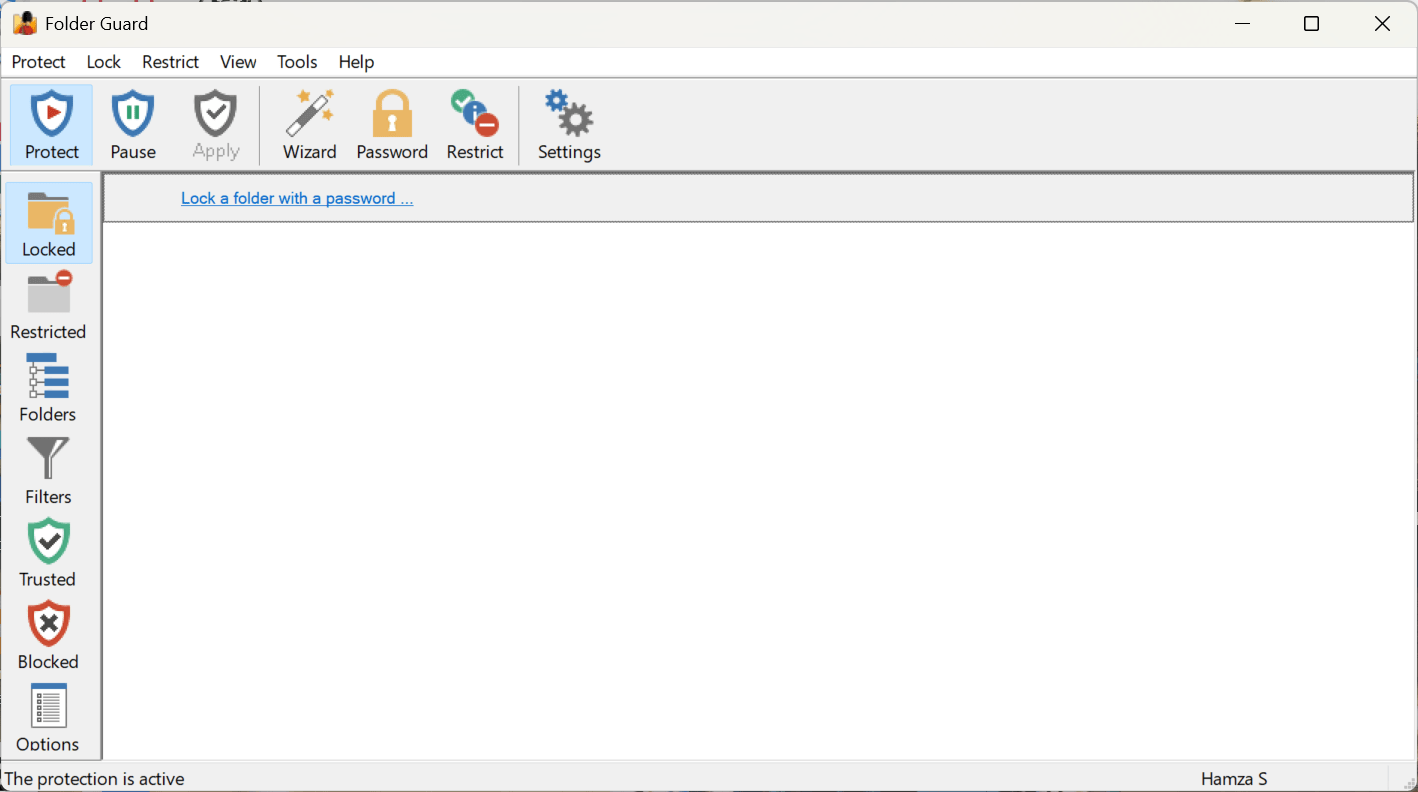This screenshot has height=792, width=1418.
Task: Show the Trusted programs view
Action: coord(48,553)
